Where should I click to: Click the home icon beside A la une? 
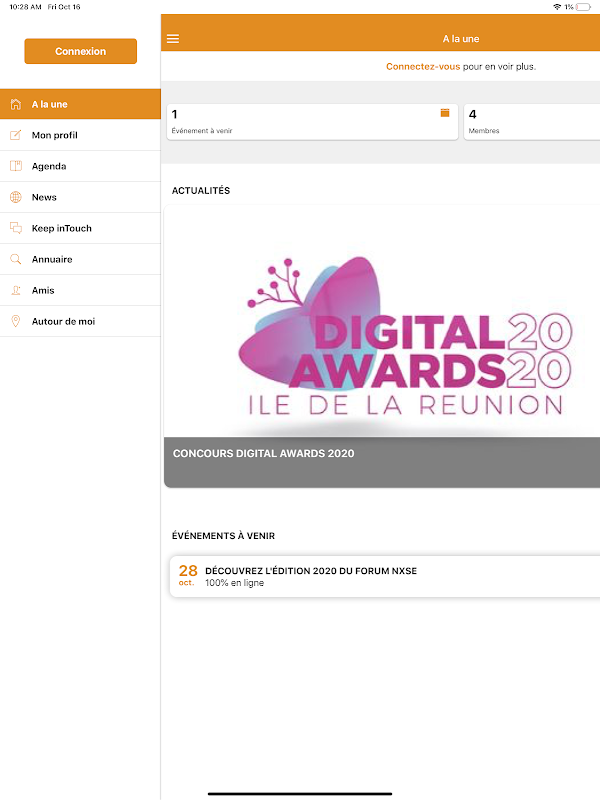click(16, 104)
